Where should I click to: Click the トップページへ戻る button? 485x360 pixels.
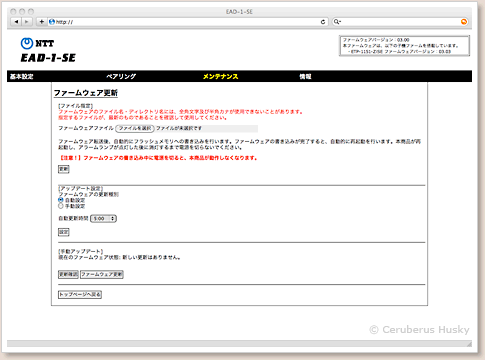tap(80, 295)
